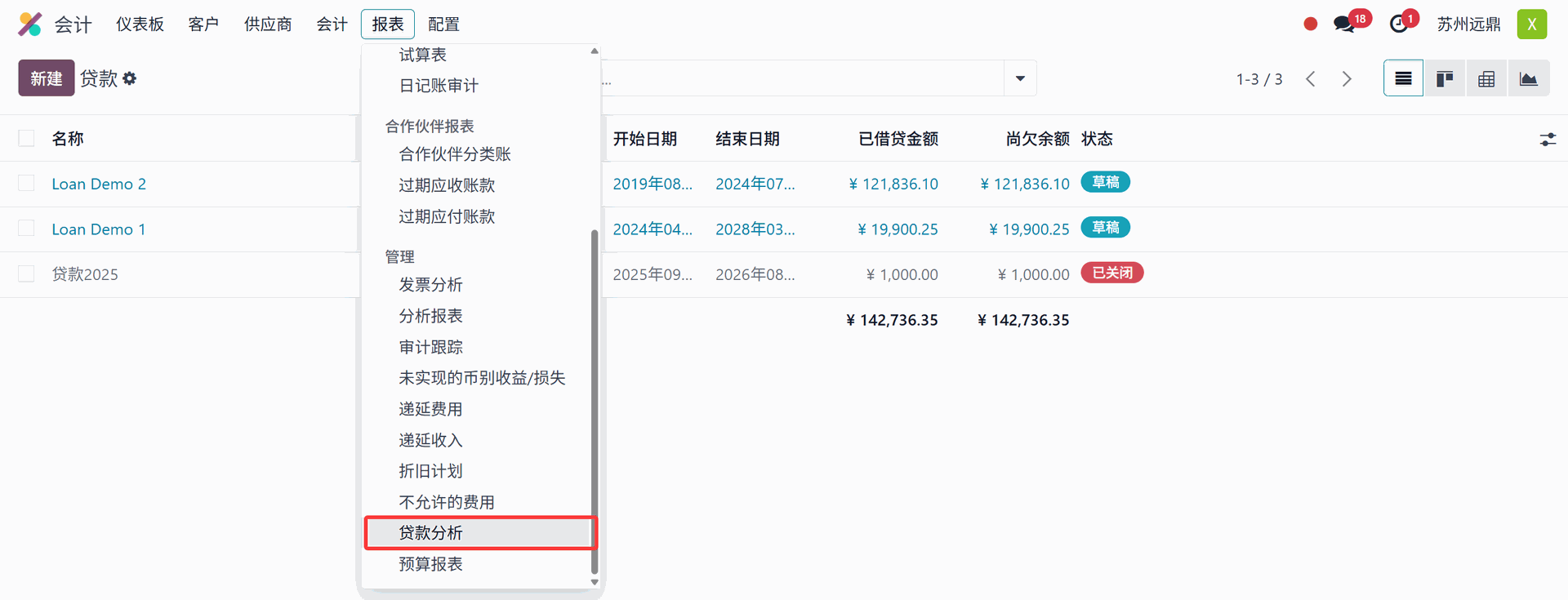
Task: Open the chat messages icon
Action: [x=1343, y=24]
